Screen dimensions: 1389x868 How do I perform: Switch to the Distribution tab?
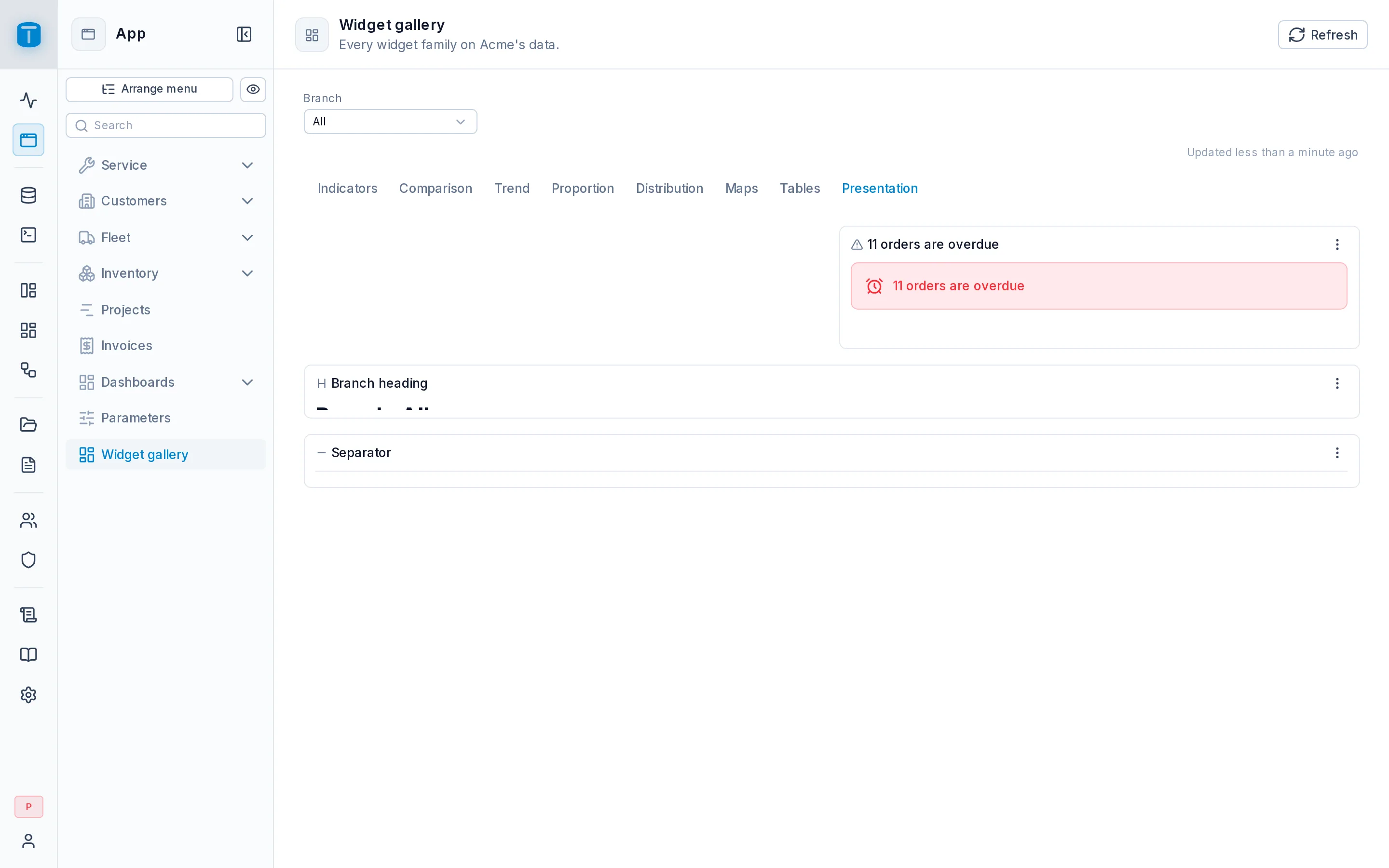tap(669, 188)
